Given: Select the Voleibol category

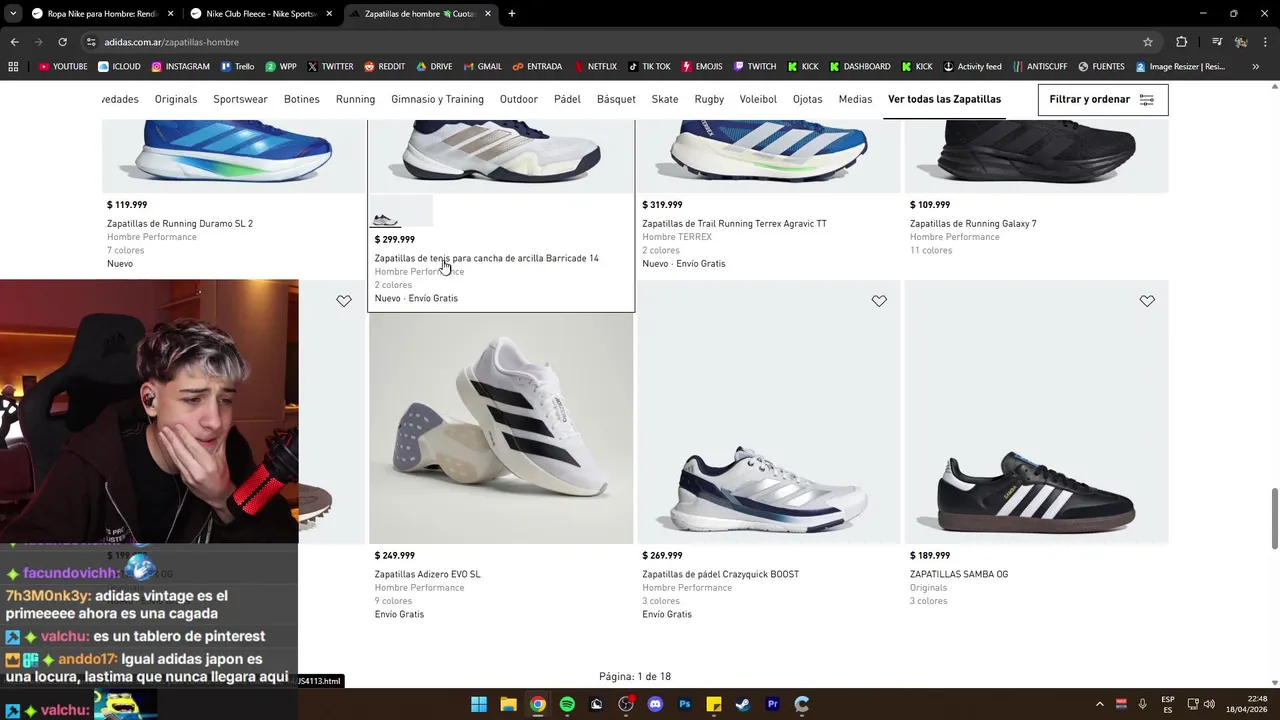Looking at the screenshot, I should click(758, 99).
